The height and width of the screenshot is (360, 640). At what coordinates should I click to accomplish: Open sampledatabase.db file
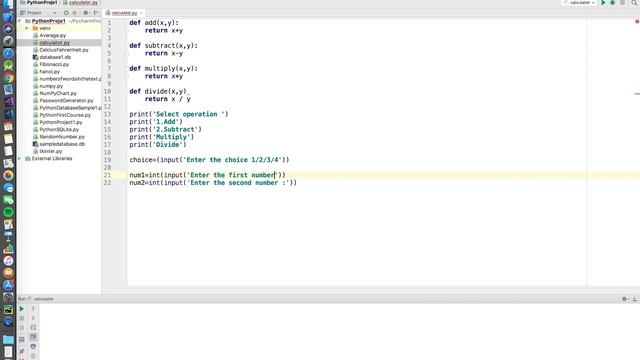coord(62,144)
